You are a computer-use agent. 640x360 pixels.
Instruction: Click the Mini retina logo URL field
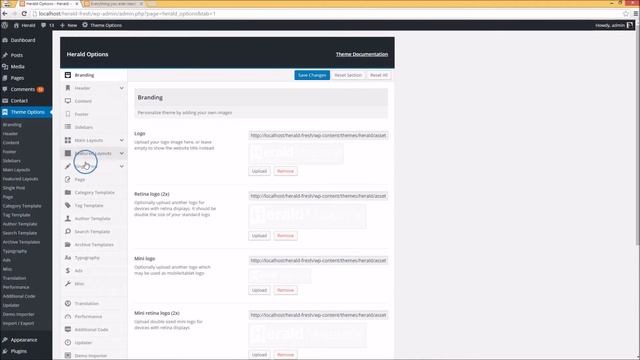(x=318, y=315)
